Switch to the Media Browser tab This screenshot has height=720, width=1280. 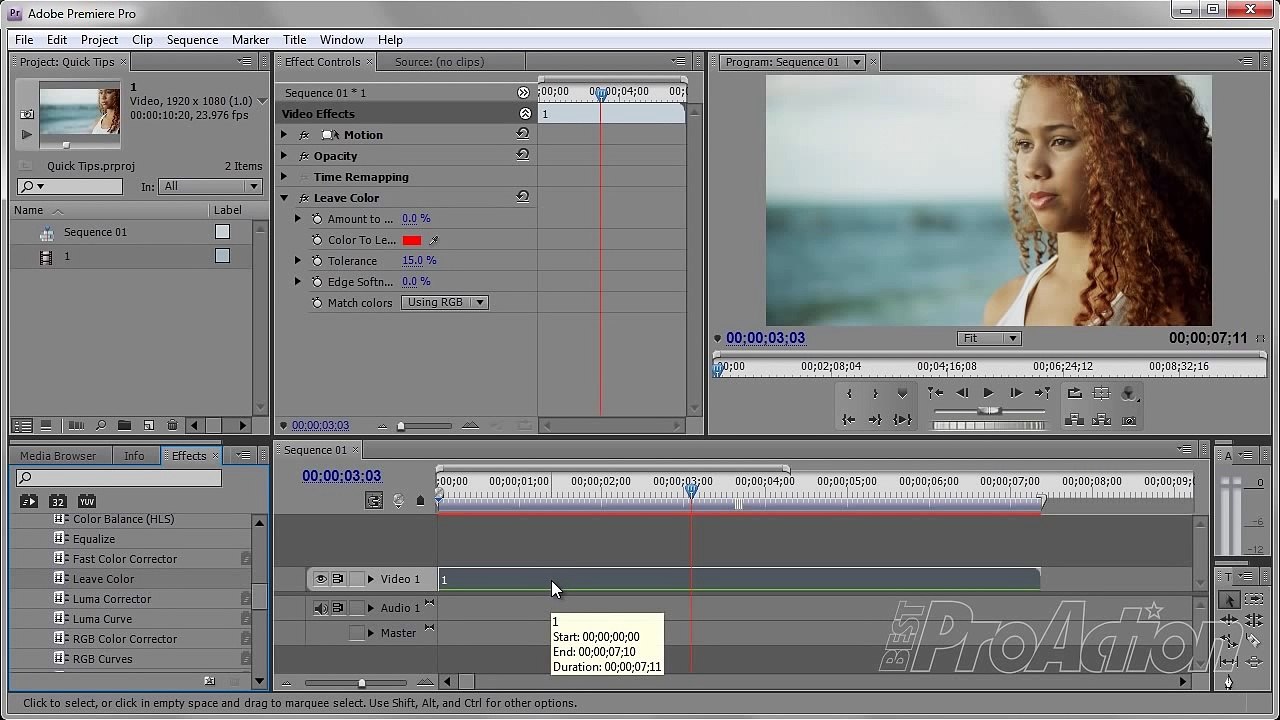(58, 456)
